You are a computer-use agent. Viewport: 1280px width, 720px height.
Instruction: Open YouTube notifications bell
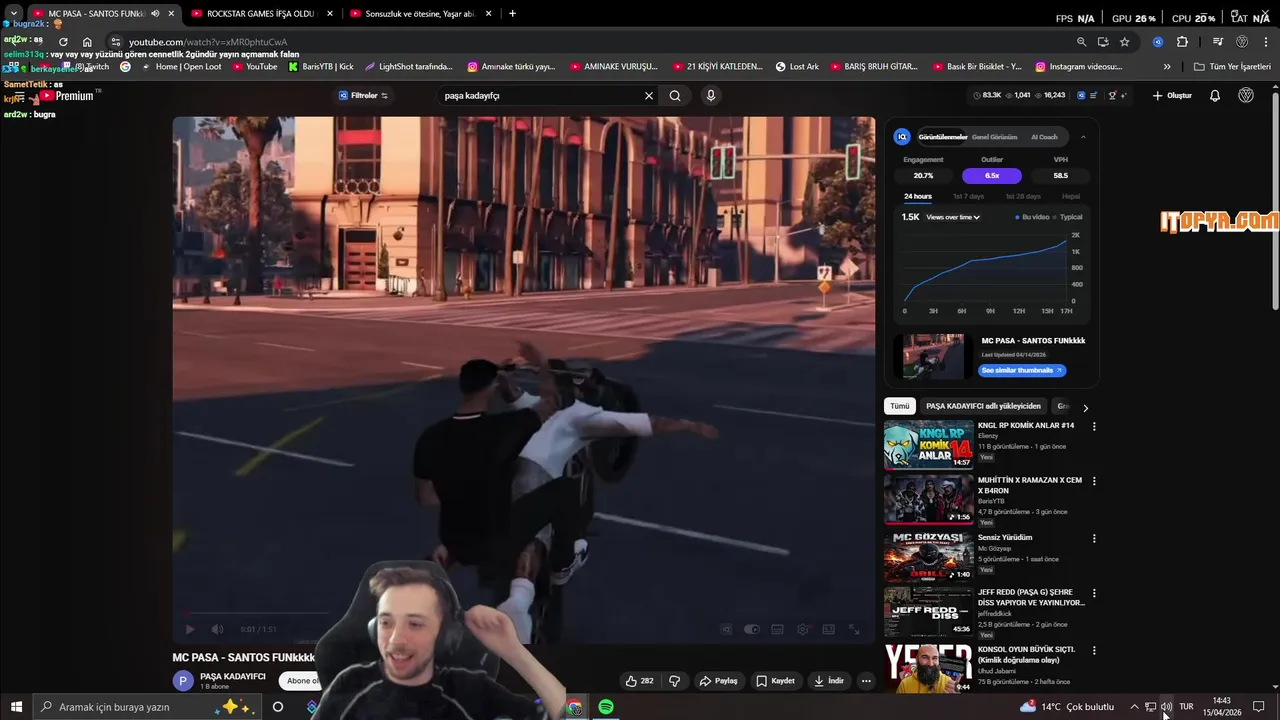(1215, 96)
